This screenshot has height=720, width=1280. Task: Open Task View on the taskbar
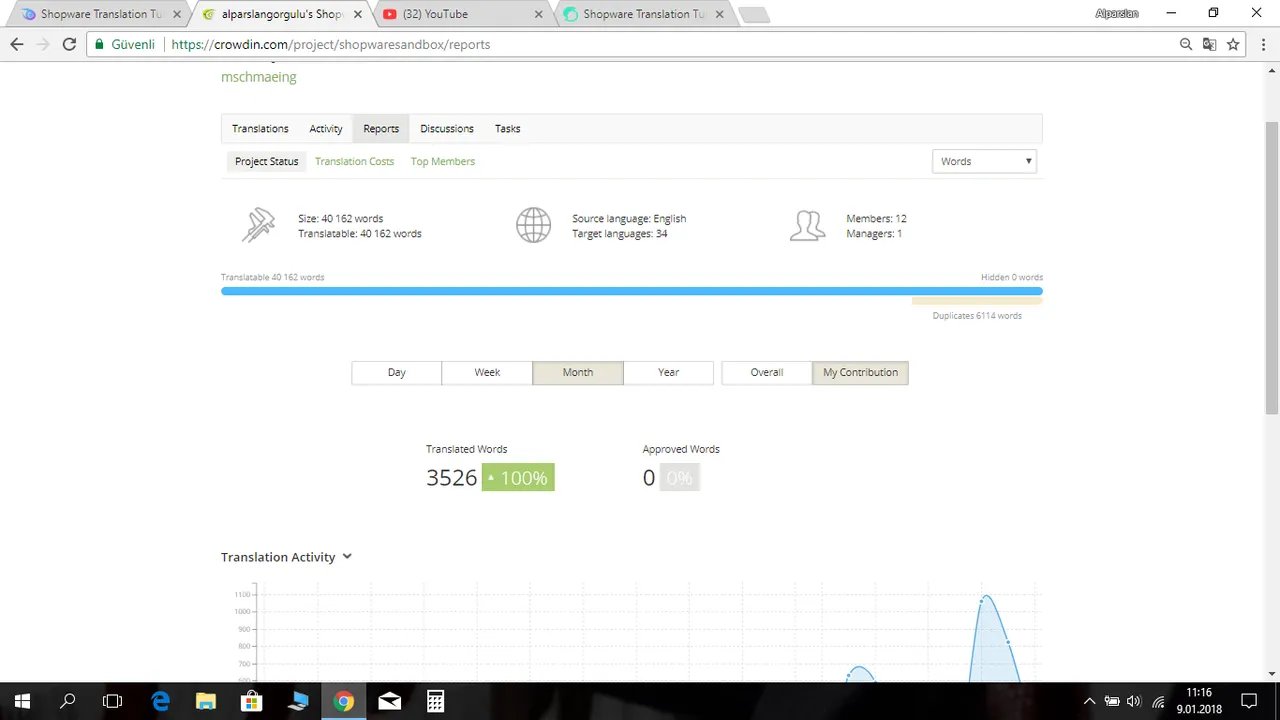point(113,701)
